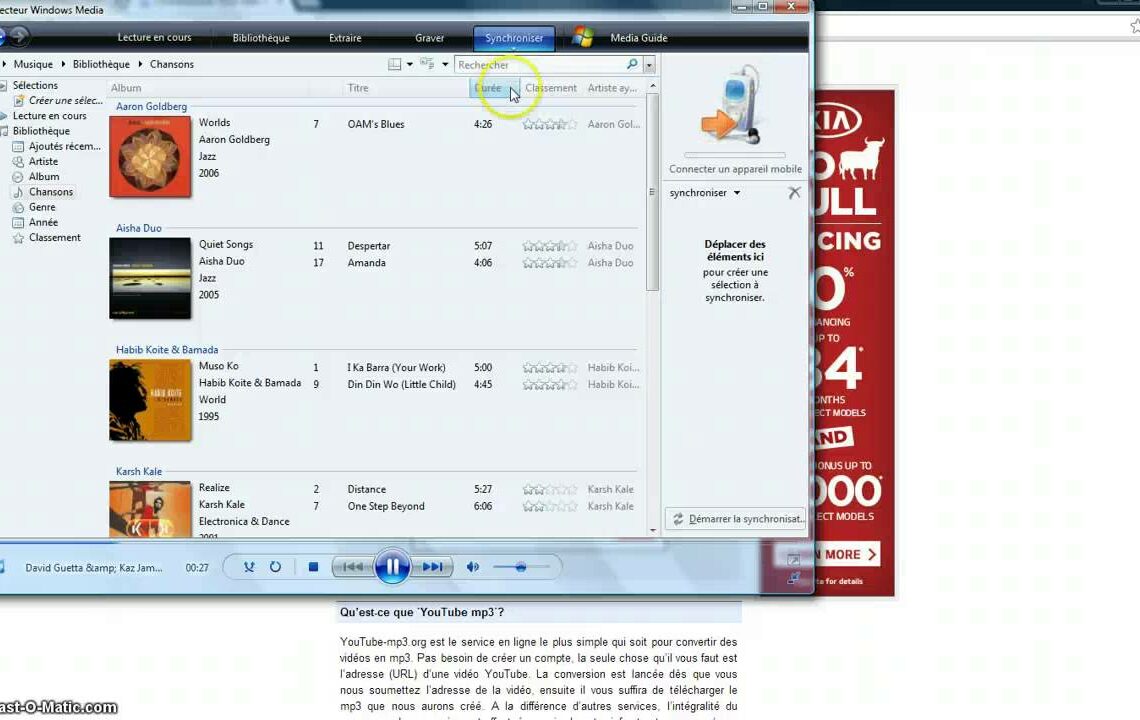
Task: Switch to the Bibliothèque tab
Action: point(261,38)
